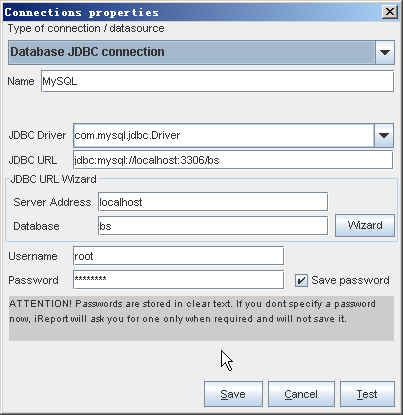Click the Connections properties title bar
Image resolution: width=403 pixels, height=415 pixels.
pyautogui.click(x=192, y=12)
